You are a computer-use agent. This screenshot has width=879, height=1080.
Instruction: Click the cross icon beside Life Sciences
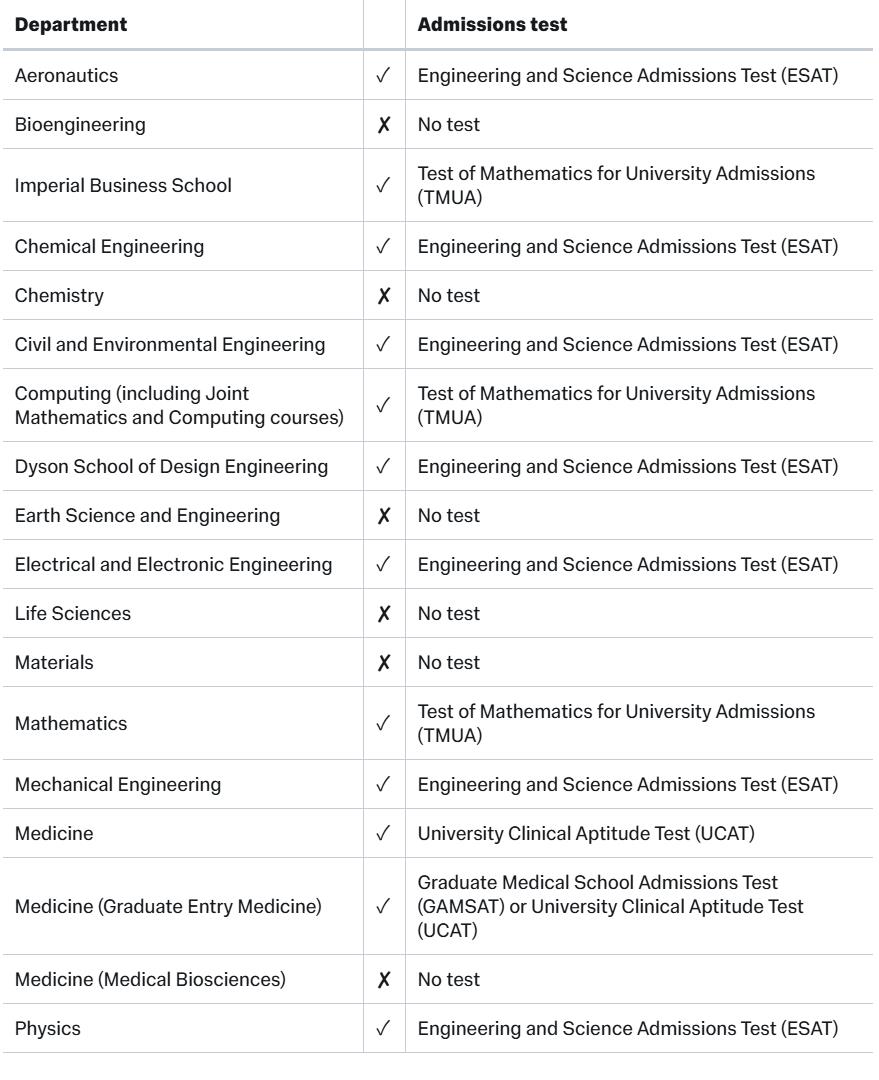click(384, 613)
